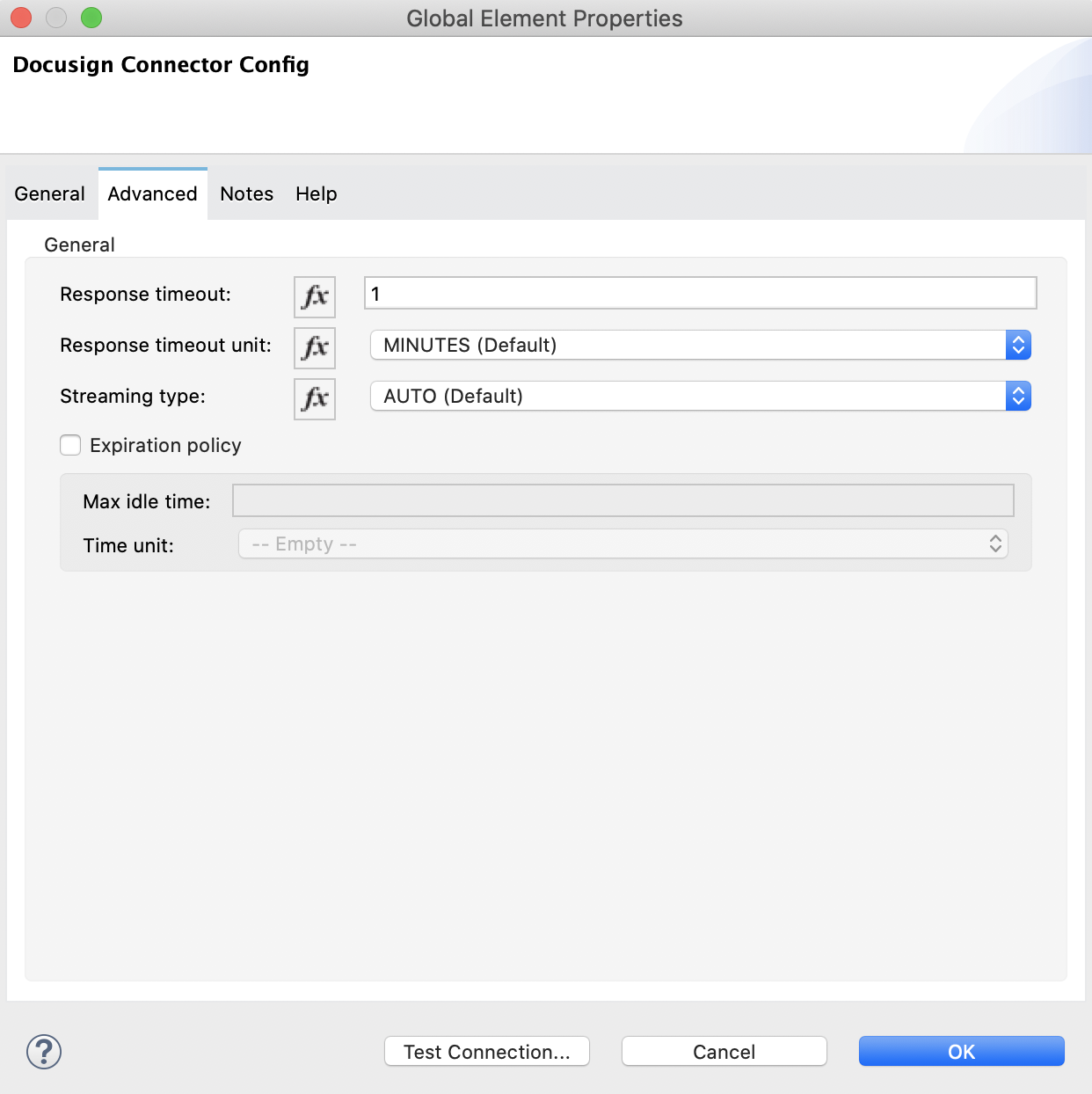Open the Time unit dropdown
Viewport: 1092px width, 1094px height.
623,543
